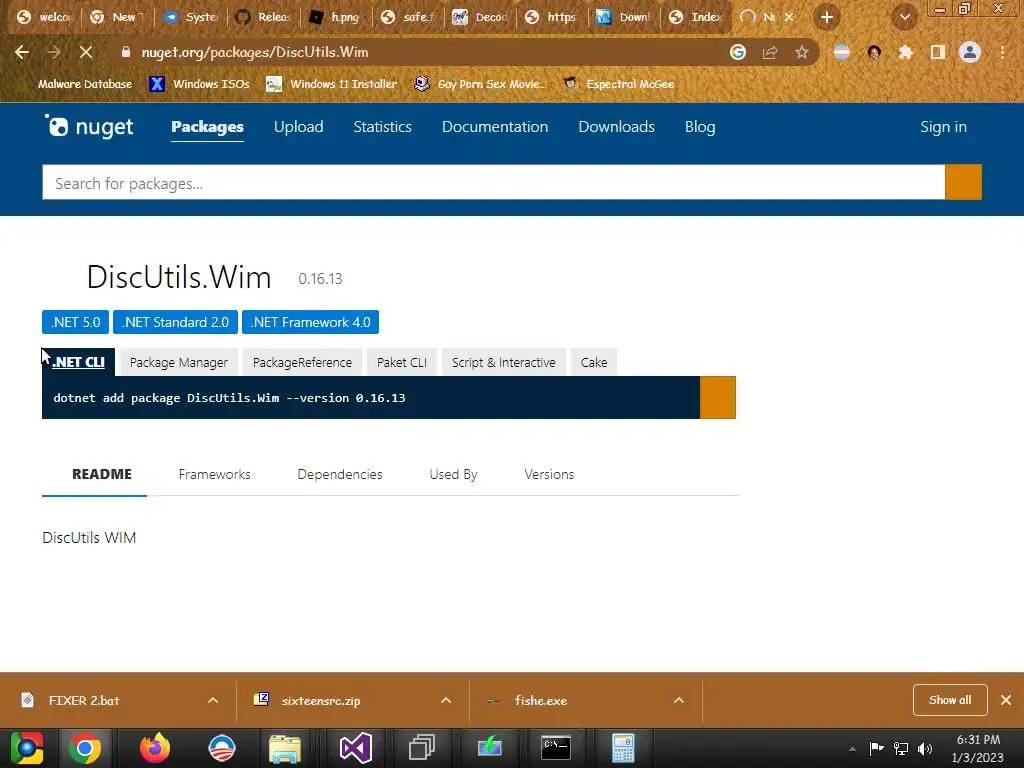Open the Google icon in address bar
The height and width of the screenshot is (768, 1024).
click(738, 52)
